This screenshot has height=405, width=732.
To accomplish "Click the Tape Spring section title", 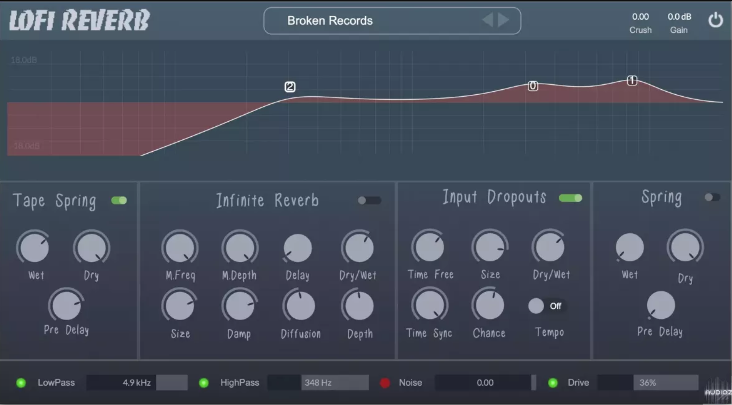I will click(x=54, y=201).
